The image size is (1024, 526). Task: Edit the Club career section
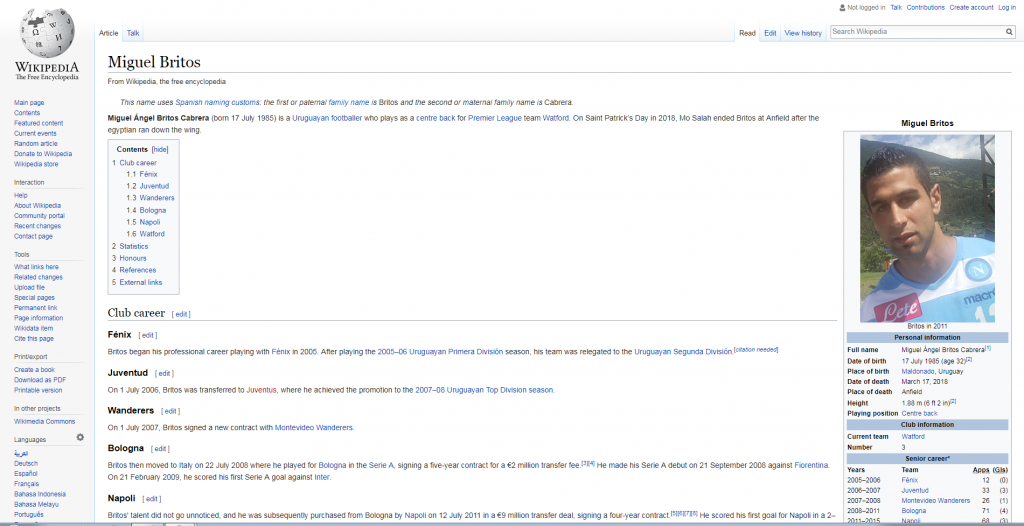[181, 314]
